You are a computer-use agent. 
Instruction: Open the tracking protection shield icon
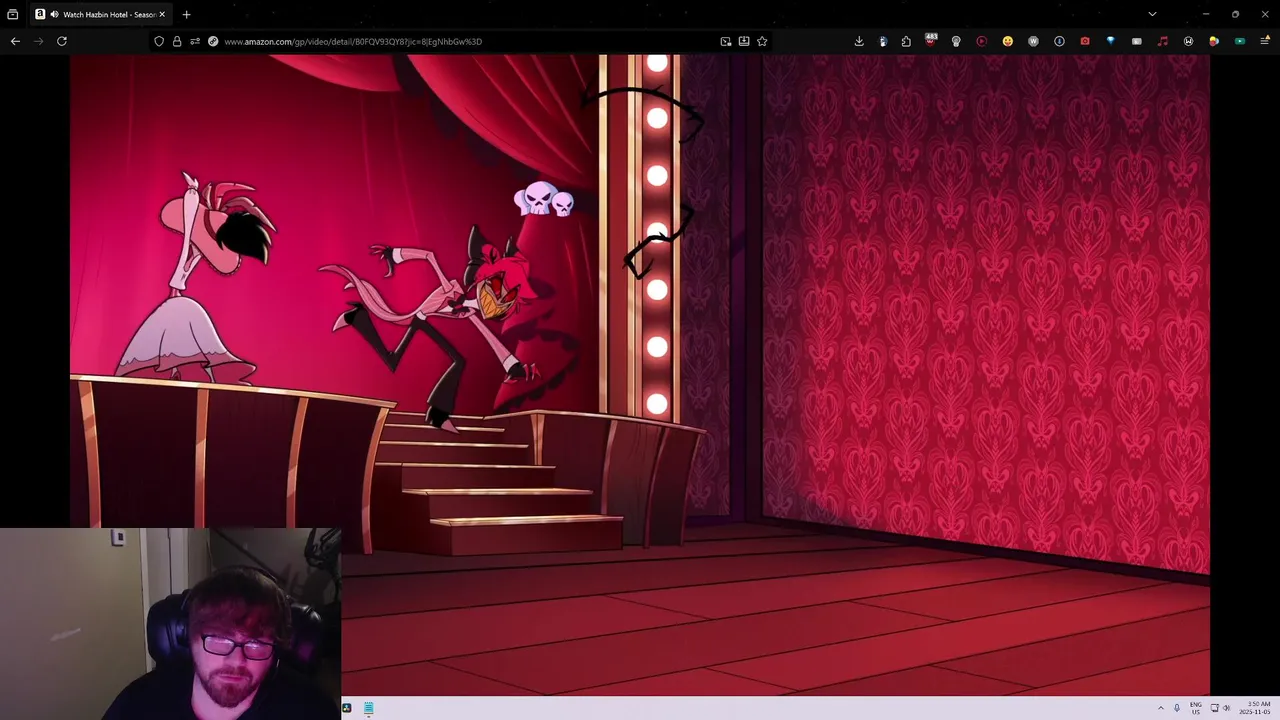point(159,41)
